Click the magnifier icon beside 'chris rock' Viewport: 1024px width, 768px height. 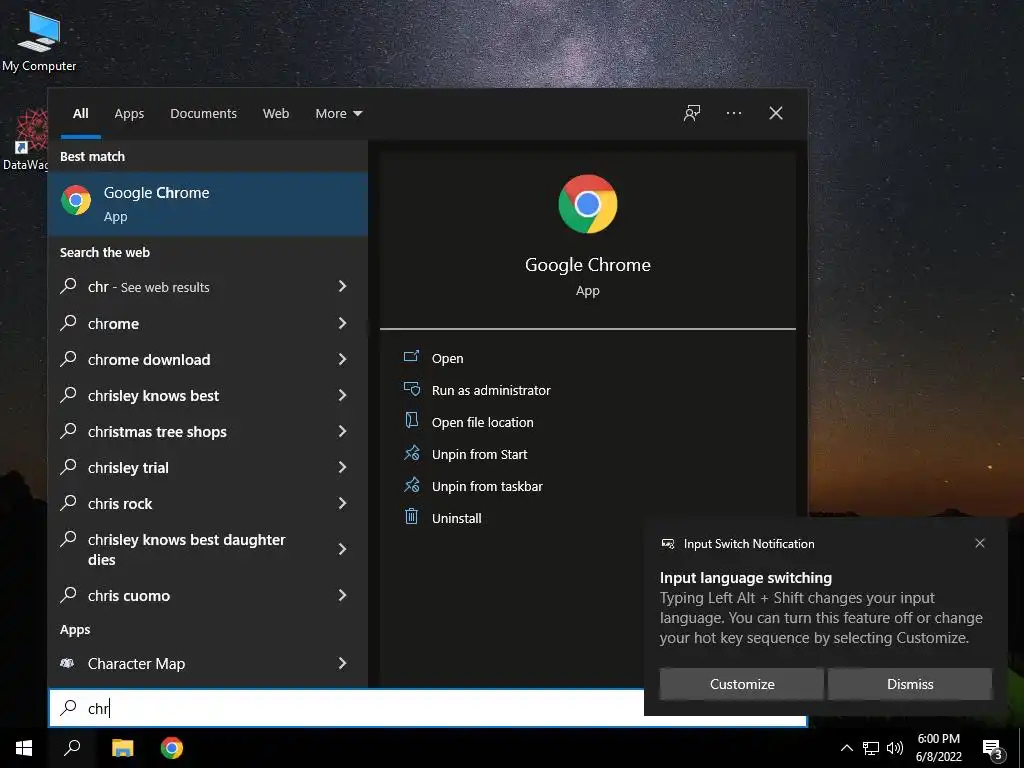pyautogui.click(x=69, y=502)
